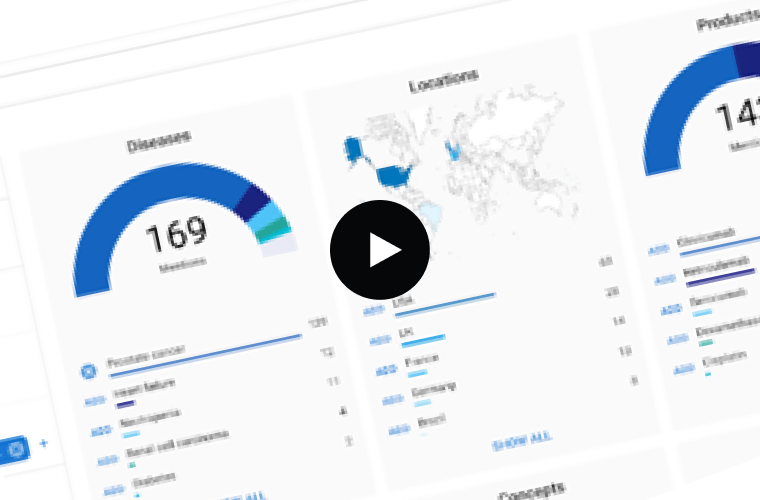Add USA location to the filter
Image resolution: width=760 pixels, height=500 pixels.
(373, 310)
